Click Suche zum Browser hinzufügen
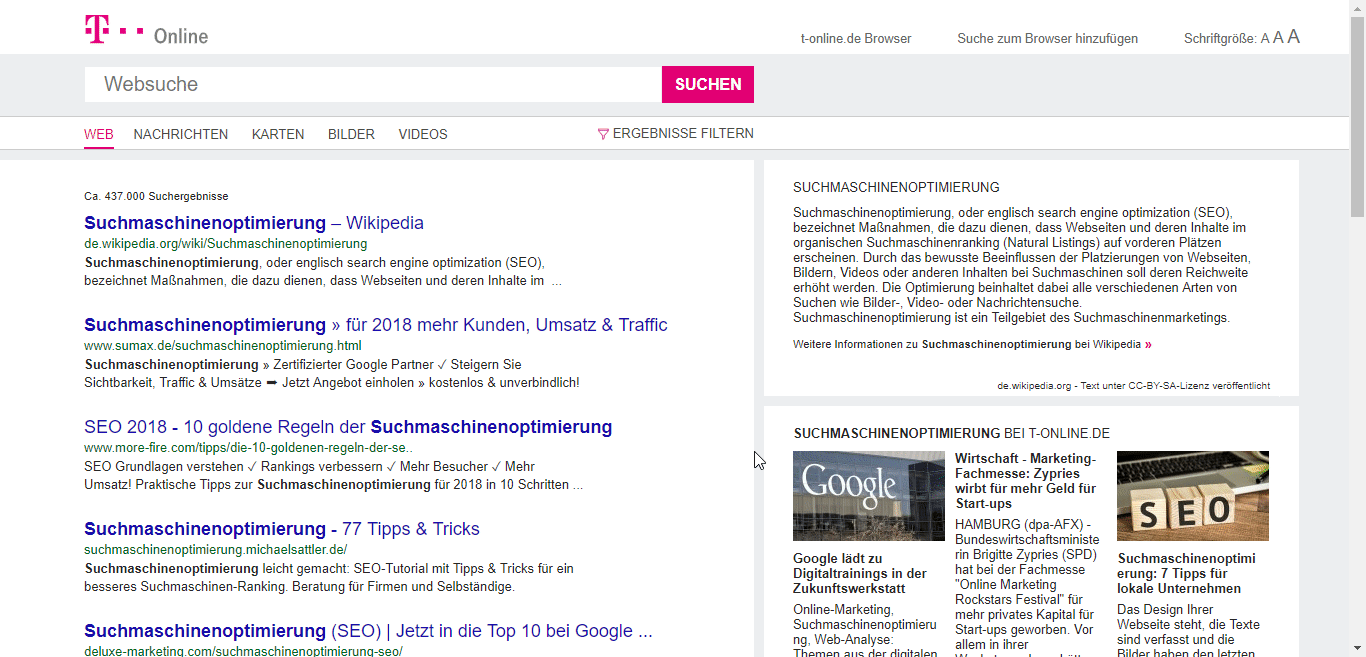The image size is (1366, 657). point(1047,39)
